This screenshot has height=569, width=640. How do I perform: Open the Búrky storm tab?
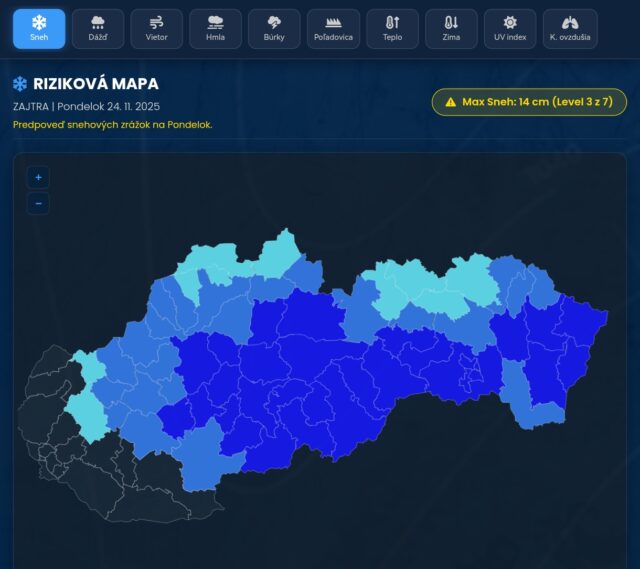point(274,29)
